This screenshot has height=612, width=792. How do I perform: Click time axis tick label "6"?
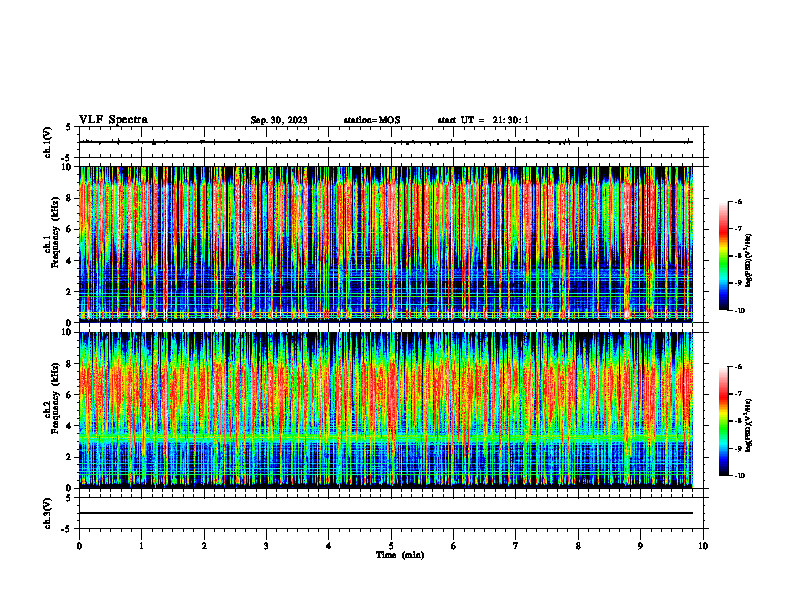coord(454,546)
